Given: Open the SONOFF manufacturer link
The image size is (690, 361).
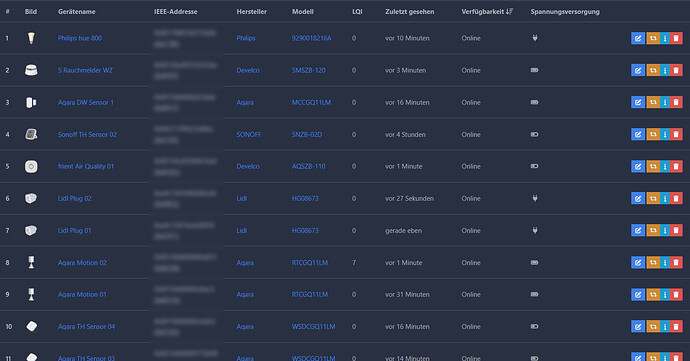Looking at the screenshot, I should (x=249, y=135).
